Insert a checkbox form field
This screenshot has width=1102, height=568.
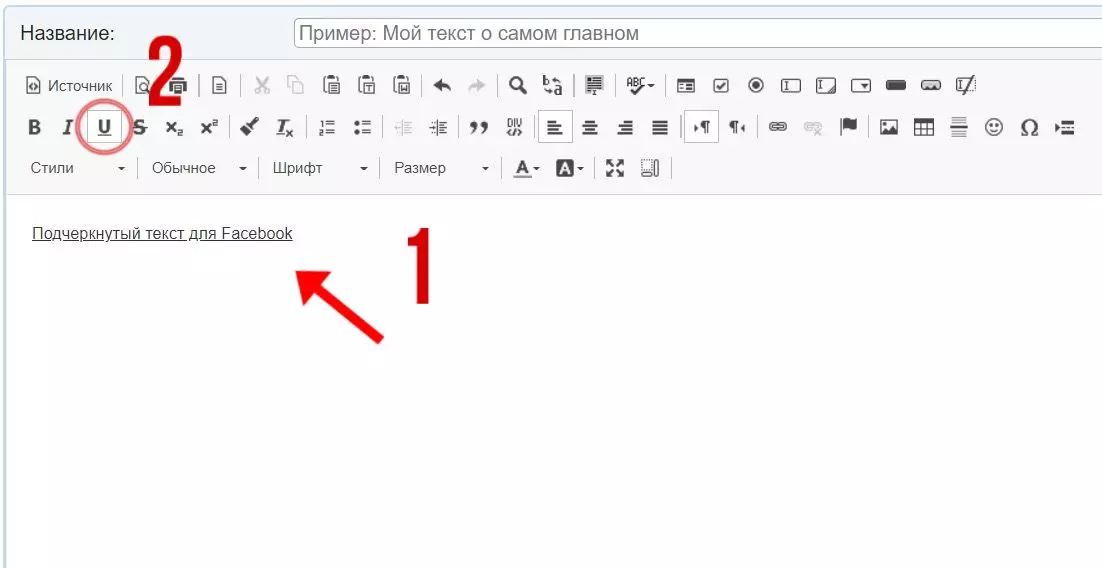tap(720, 86)
